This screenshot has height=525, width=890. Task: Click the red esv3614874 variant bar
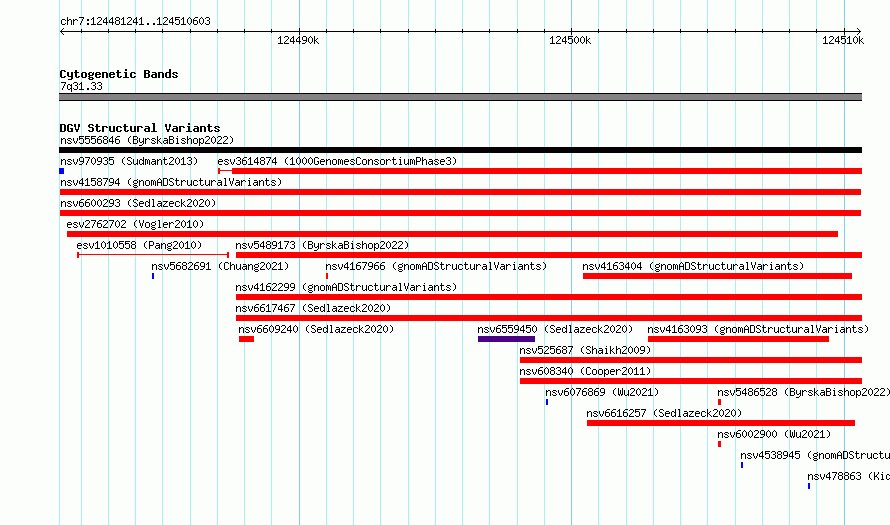[x=540, y=171]
